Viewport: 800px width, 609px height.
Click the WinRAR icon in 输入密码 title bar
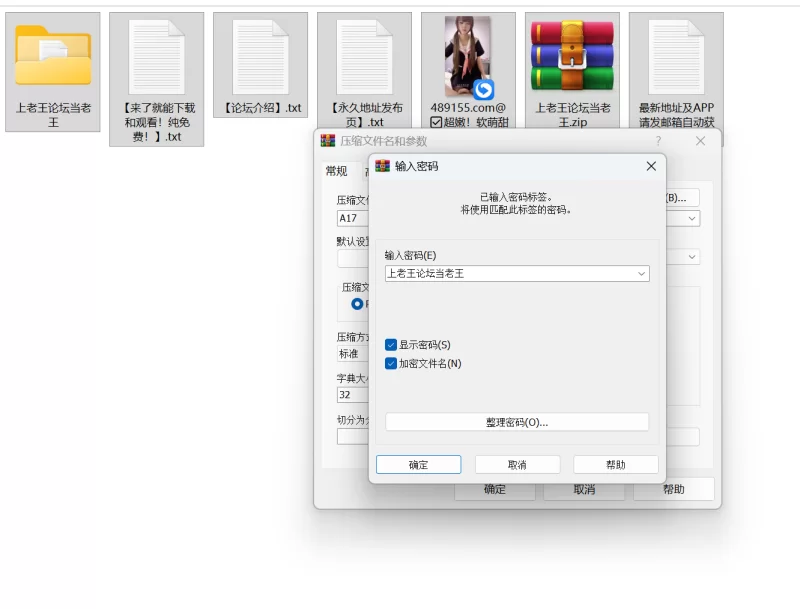point(383,166)
